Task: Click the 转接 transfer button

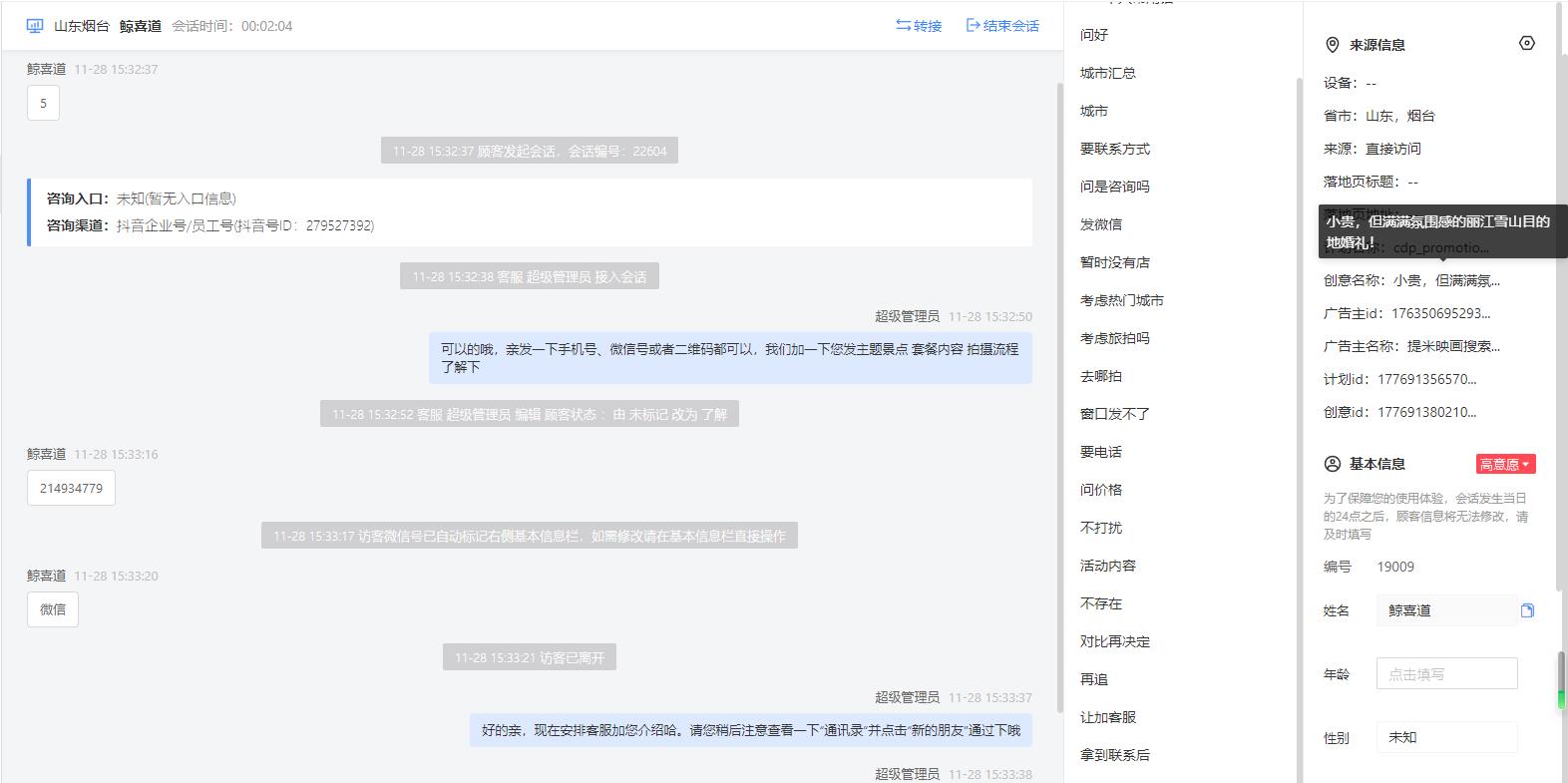Action: (x=919, y=26)
